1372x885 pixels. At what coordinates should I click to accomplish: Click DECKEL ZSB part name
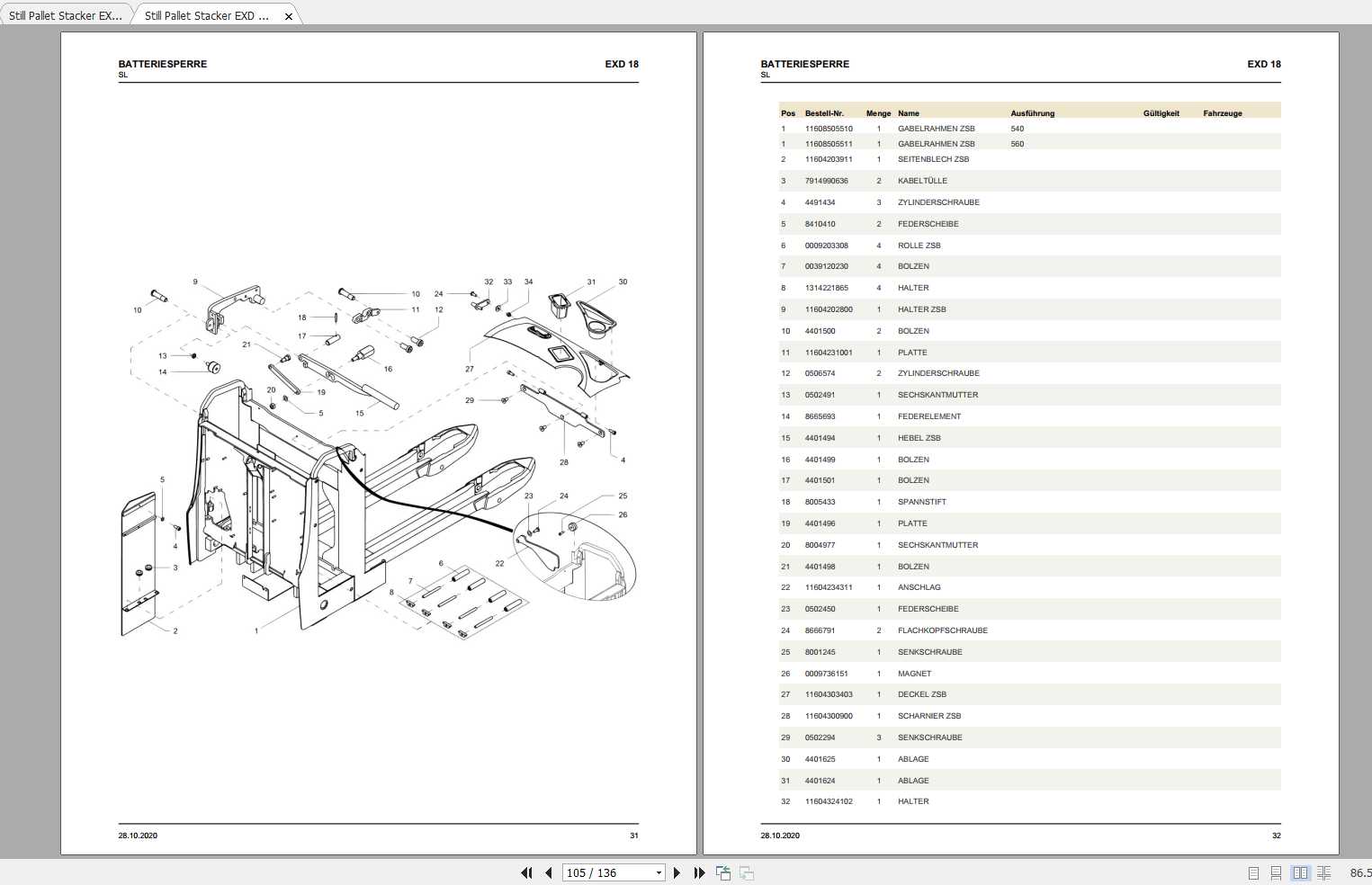[921, 694]
